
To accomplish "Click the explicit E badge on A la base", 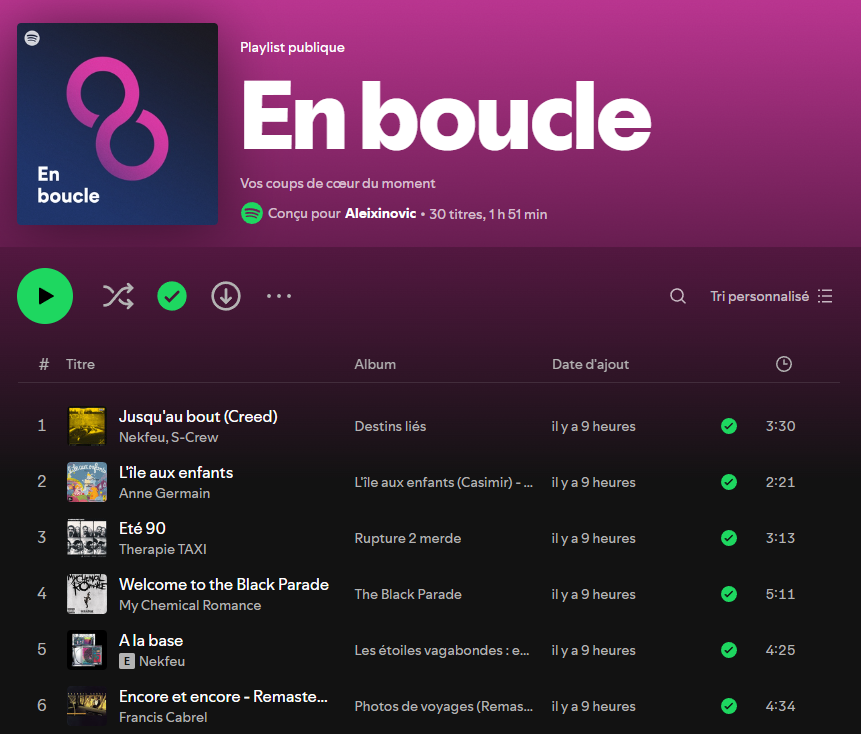I will (127, 662).
